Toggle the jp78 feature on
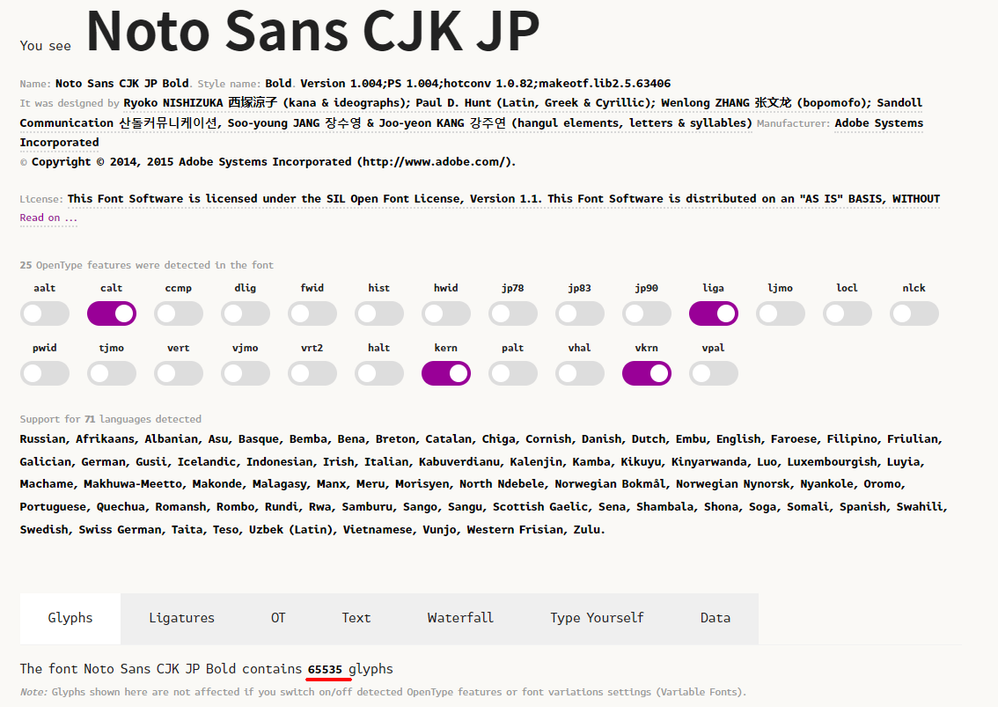This screenshot has width=998, height=707. pyautogui.click(x=513, y=313)
